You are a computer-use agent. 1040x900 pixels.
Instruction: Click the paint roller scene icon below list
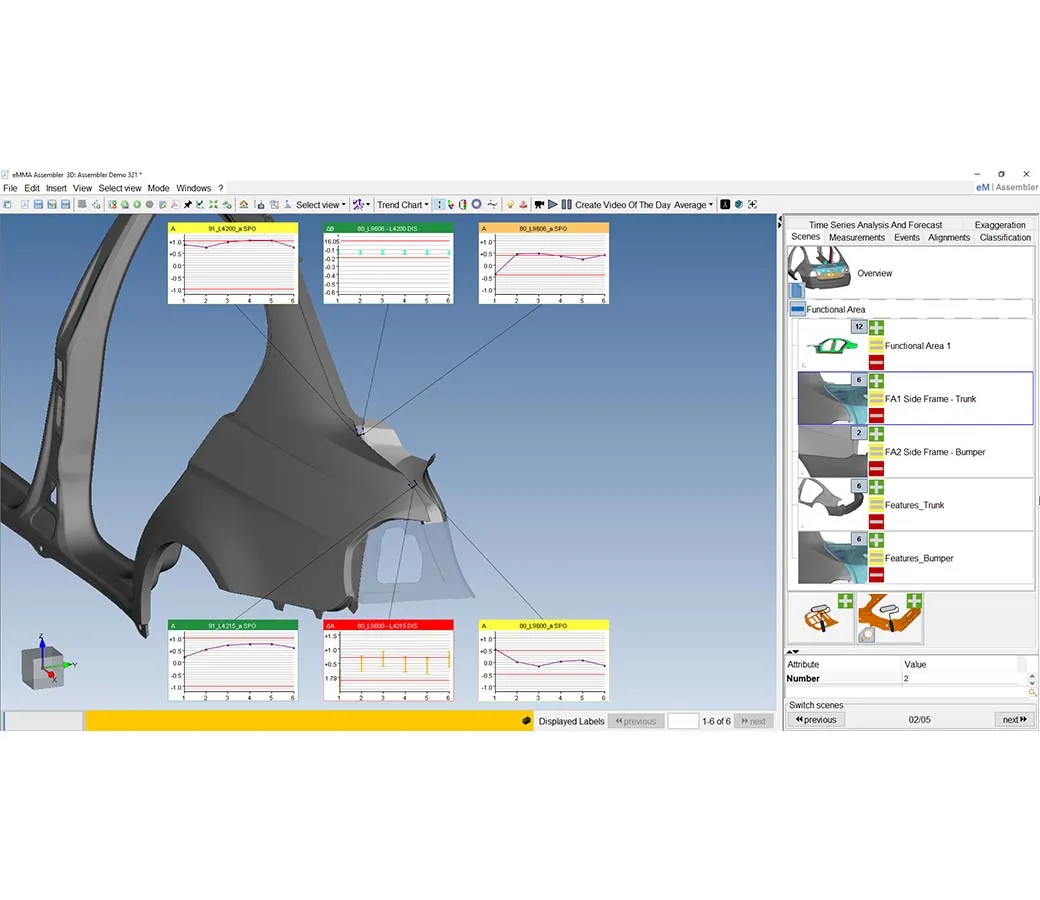click(821, 619)
